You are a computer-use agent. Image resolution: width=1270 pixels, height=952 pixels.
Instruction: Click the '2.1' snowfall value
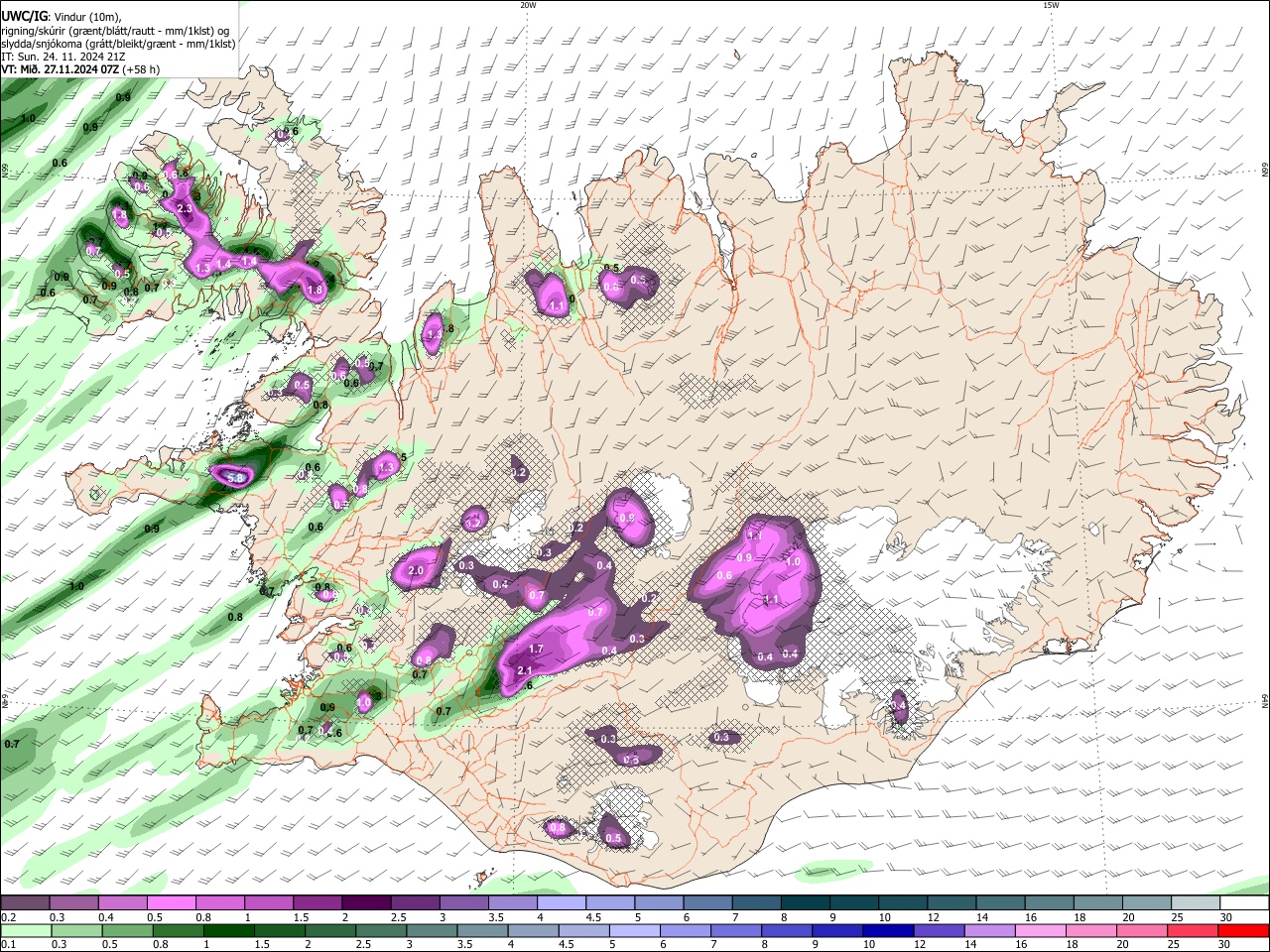[x=526, y=671]
